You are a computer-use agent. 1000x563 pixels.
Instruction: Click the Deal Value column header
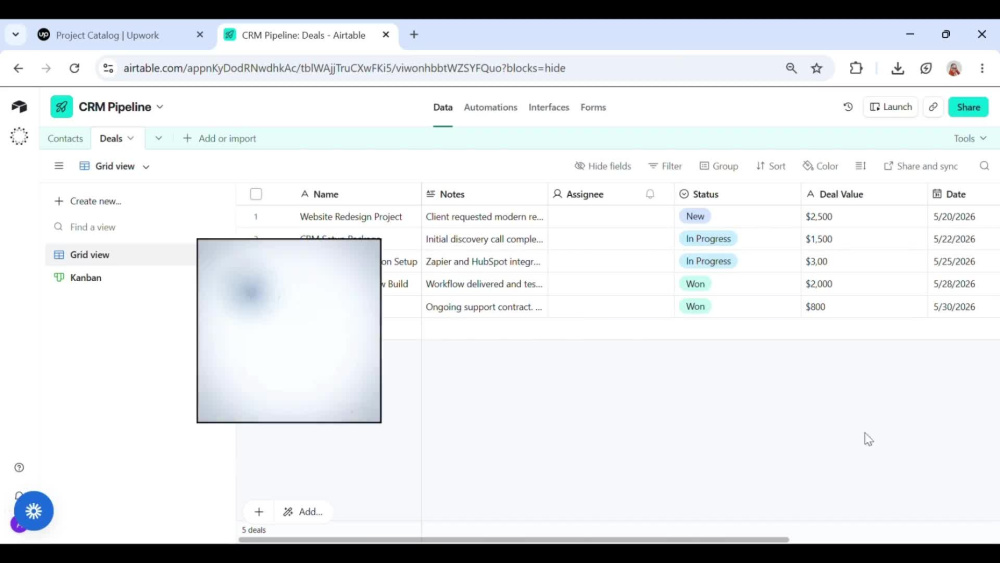[864, 194]
